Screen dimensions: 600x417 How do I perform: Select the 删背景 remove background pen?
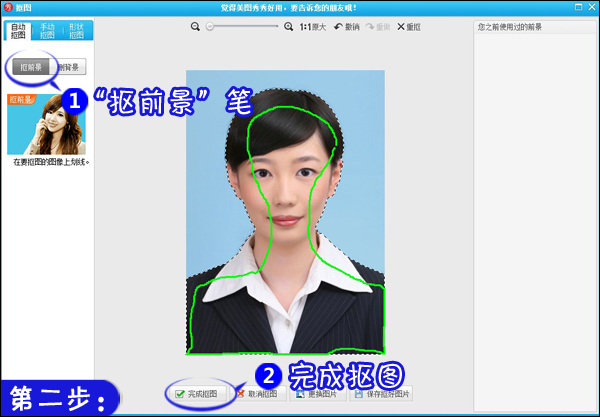[x=70, y=67]
